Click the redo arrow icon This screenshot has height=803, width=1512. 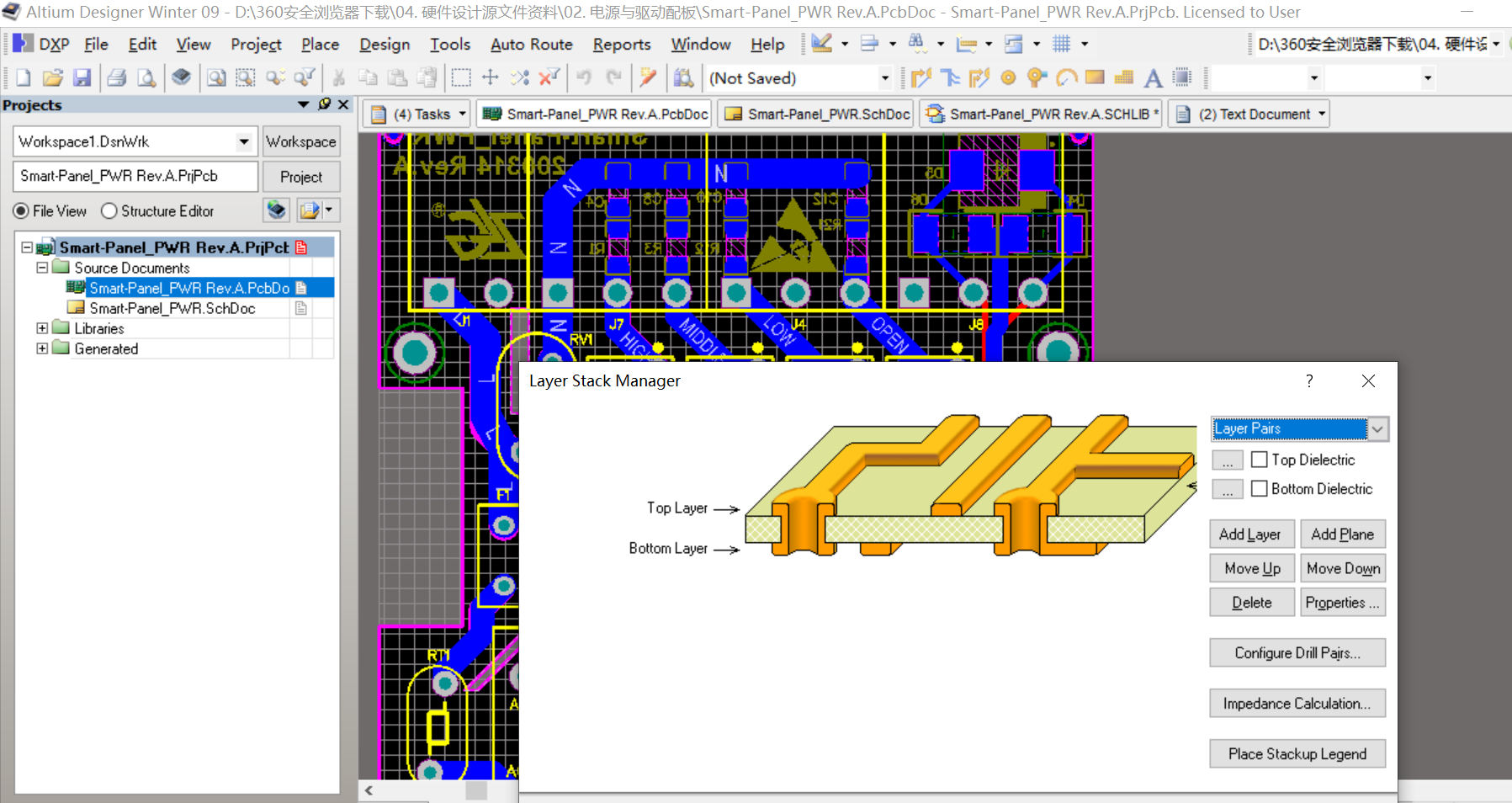pos(613,78)
